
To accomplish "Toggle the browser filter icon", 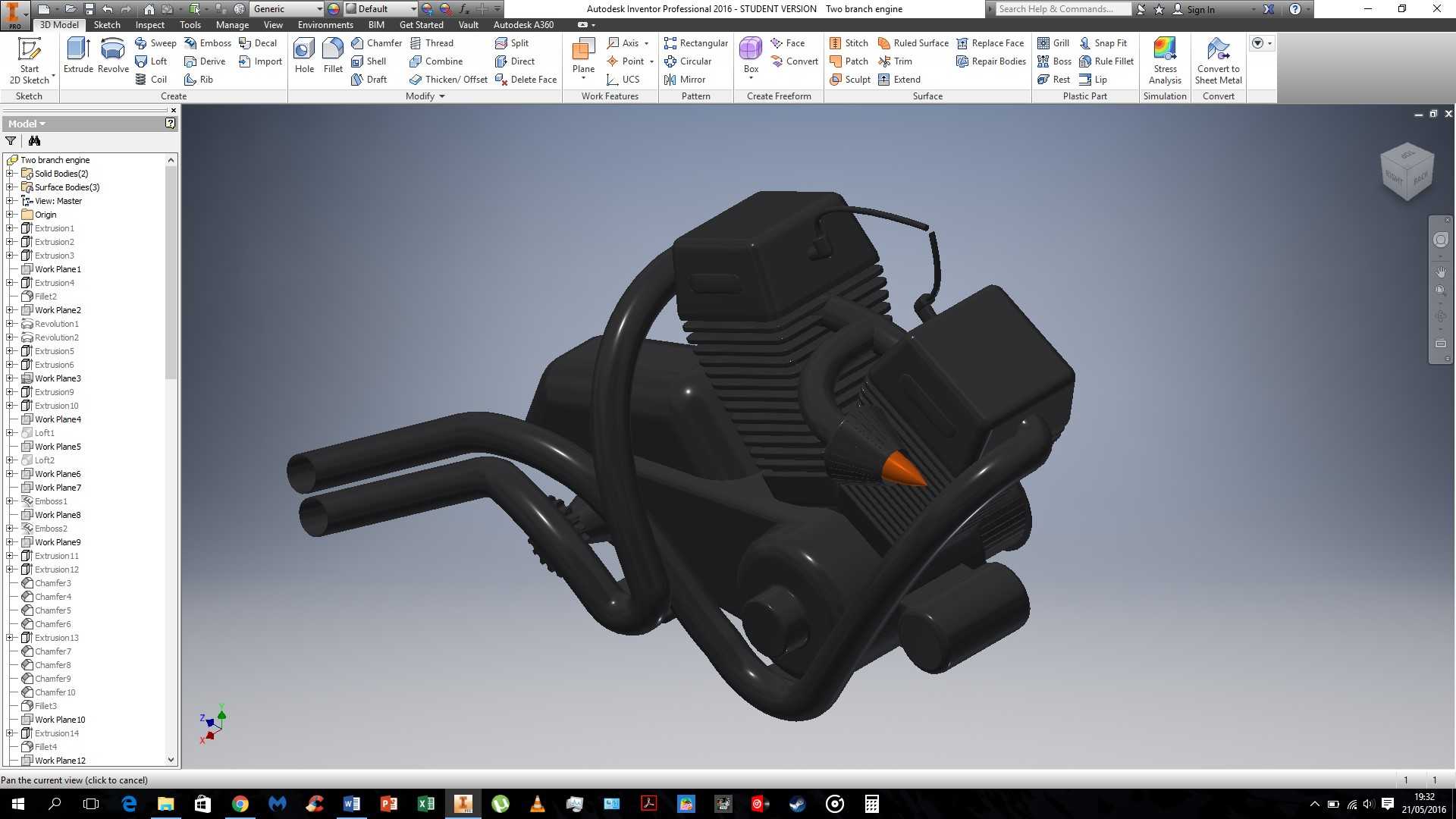I will [11, 141].
